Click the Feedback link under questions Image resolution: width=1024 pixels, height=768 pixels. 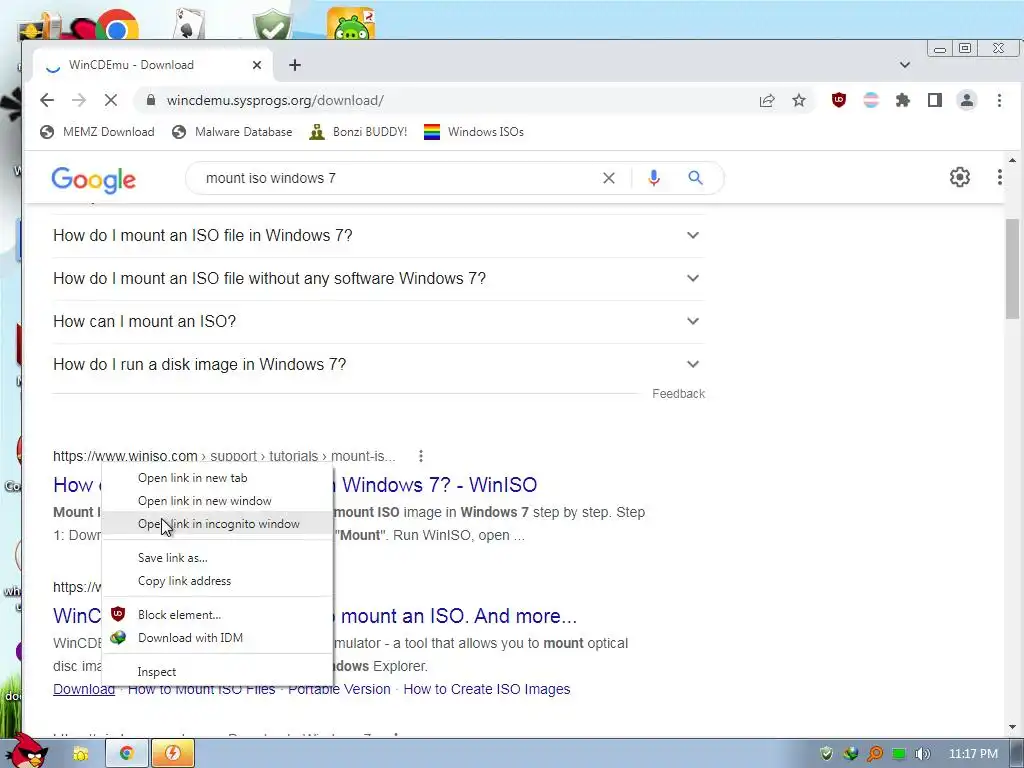[x=679, y=394]
